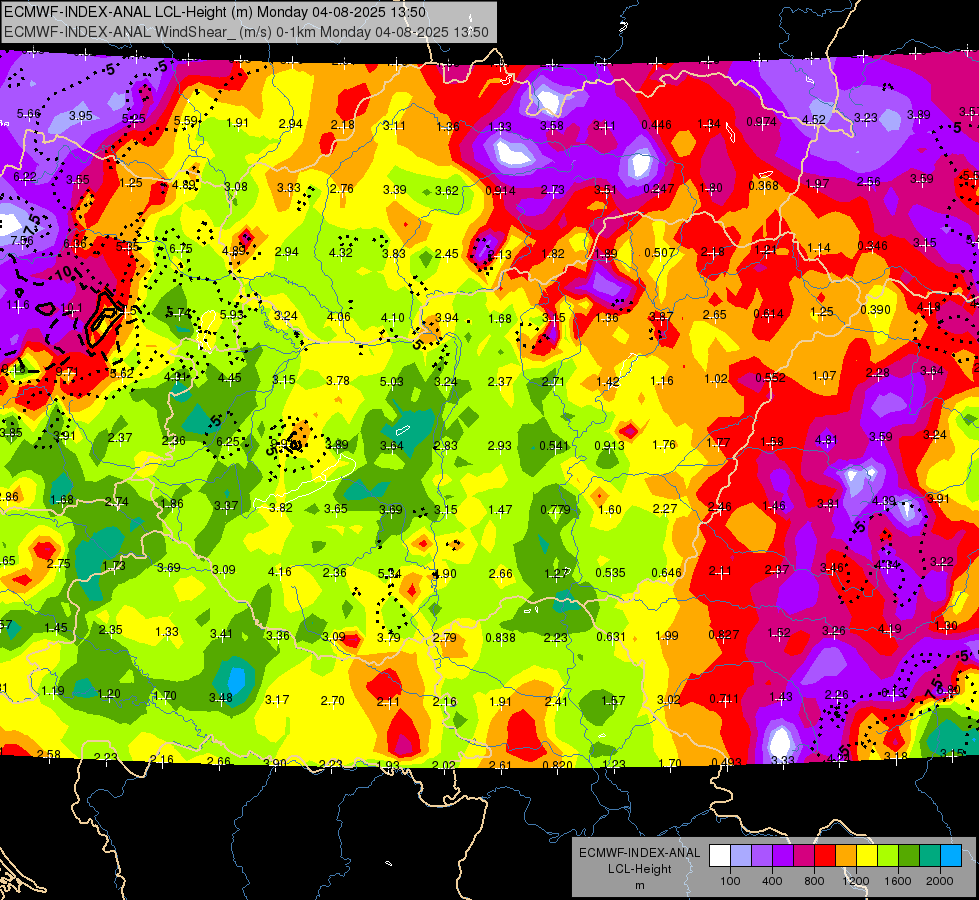This screenshot has width=979, height=900.
Task: Click wind shear value 5.93
Action: tap(232, 314)
